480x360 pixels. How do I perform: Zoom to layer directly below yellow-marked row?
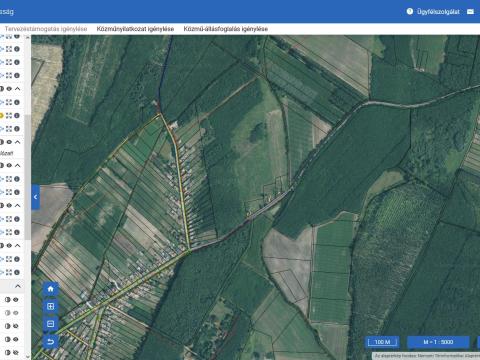click(x=9, y=129)
